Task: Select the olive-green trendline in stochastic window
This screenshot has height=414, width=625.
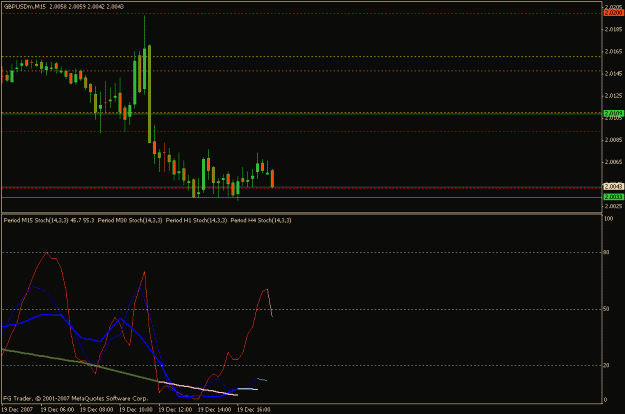Action: click(80, 361)
